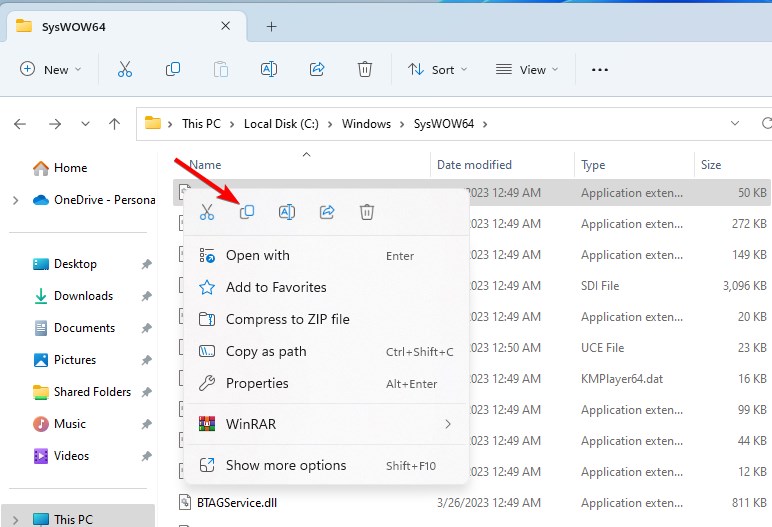Click the pin icon beside Music
772x527 pixels.
[146, 425]
